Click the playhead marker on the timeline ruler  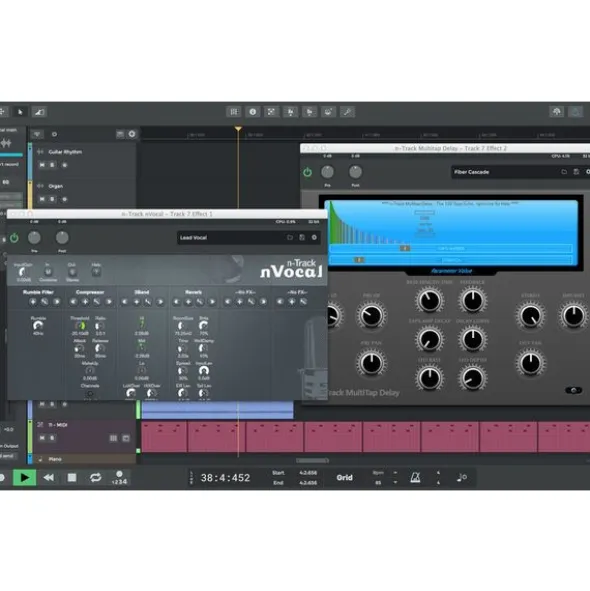[238, 129]
